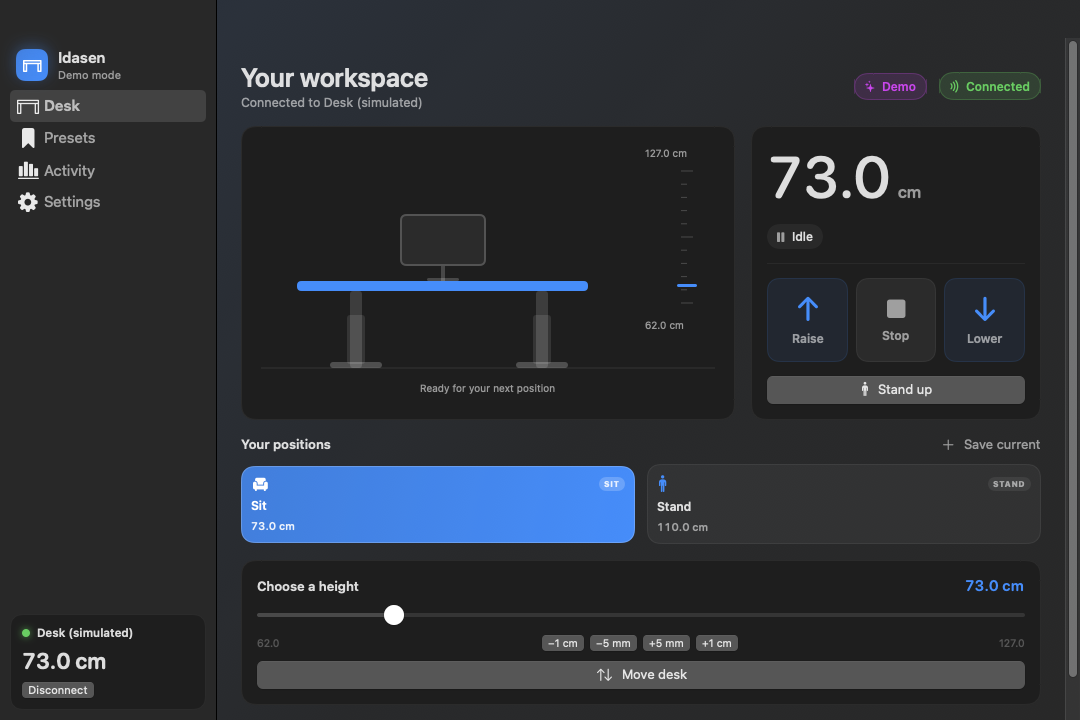Open the Settings section
This screenshot has width=1080, height=720.
107,202
